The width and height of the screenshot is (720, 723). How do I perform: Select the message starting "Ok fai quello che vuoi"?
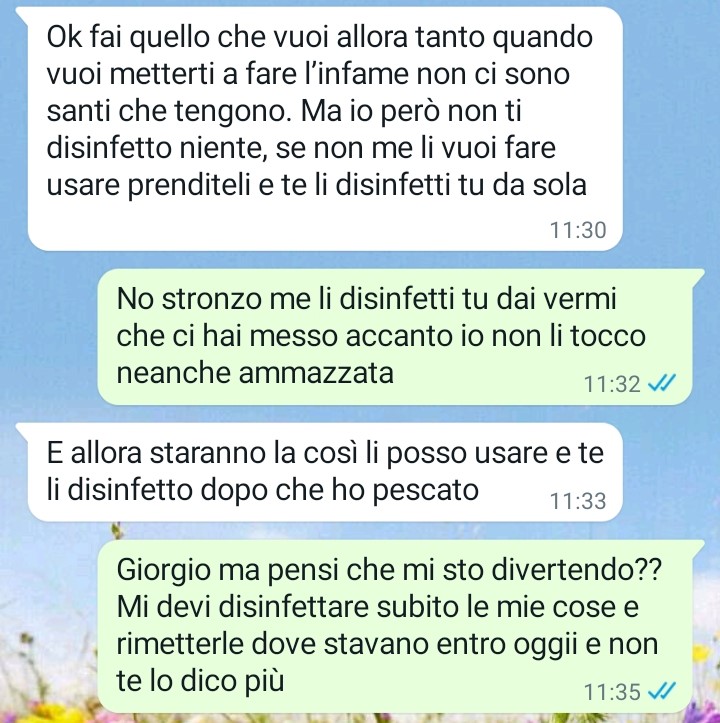click(325, 129)
